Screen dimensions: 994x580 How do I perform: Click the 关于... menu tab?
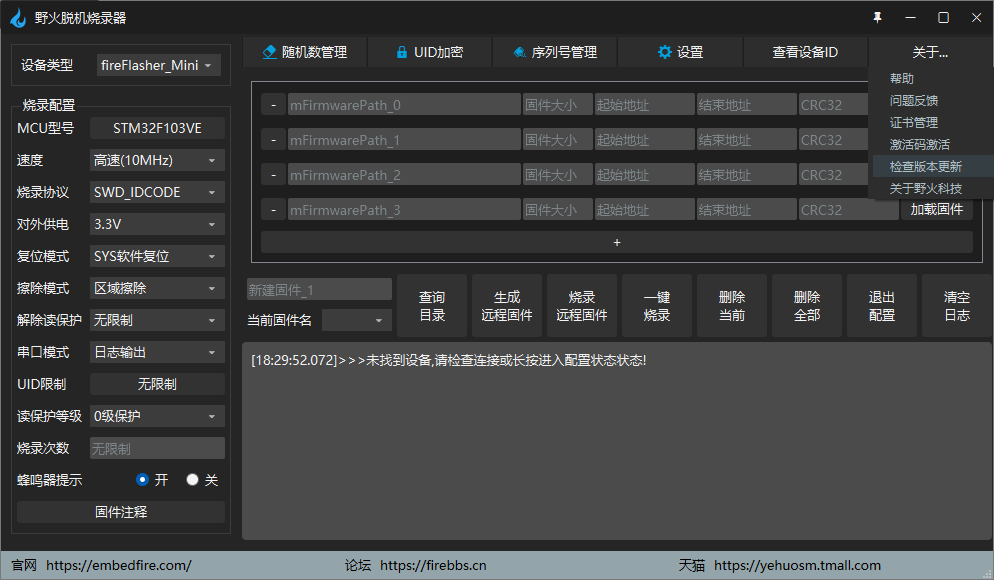click(x=930, y=52)
